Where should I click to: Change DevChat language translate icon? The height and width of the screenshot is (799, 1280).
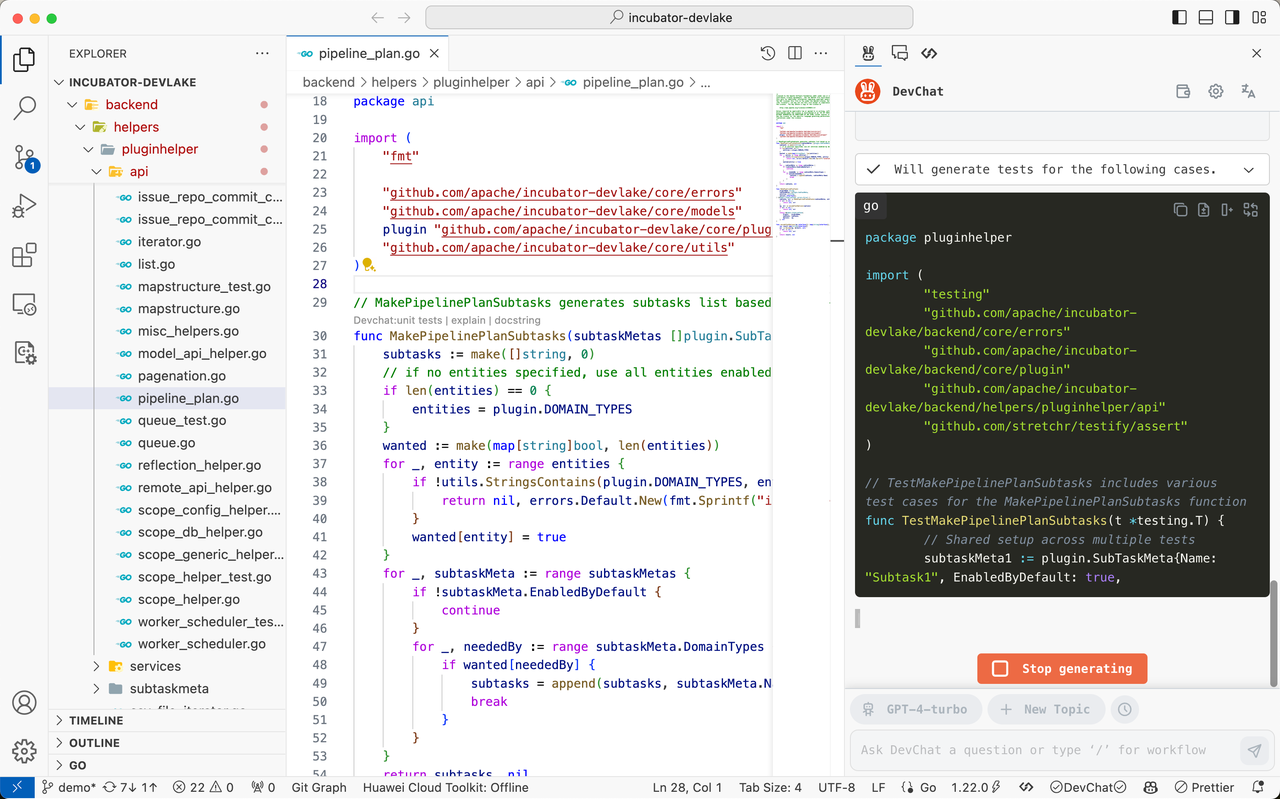click(x=1248, y=91)
